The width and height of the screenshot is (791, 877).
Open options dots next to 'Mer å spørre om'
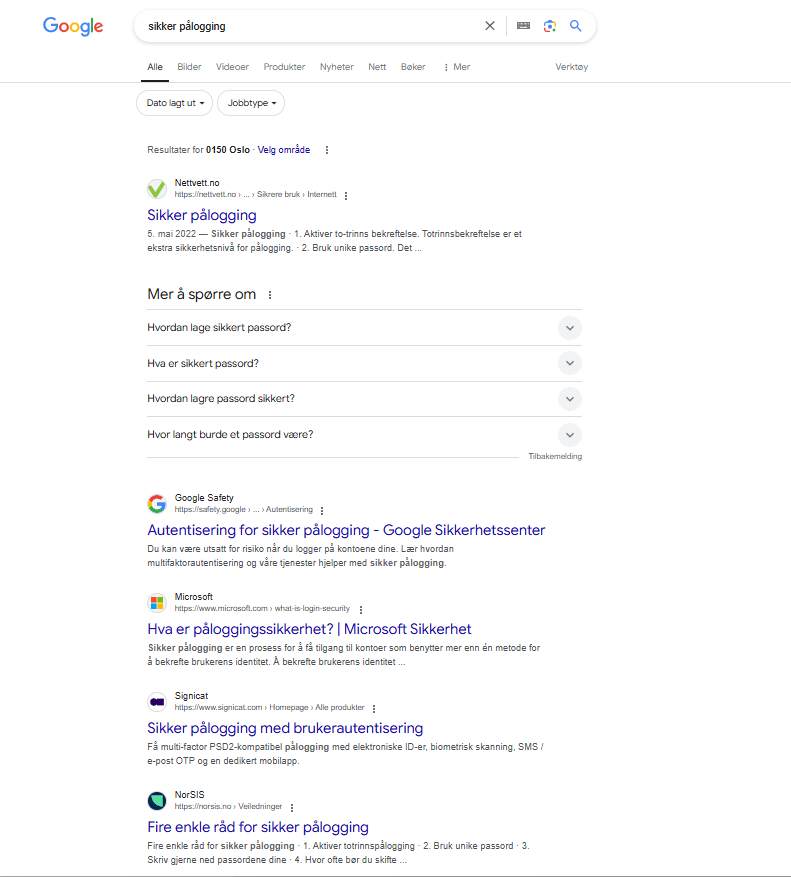click(270, 295)
